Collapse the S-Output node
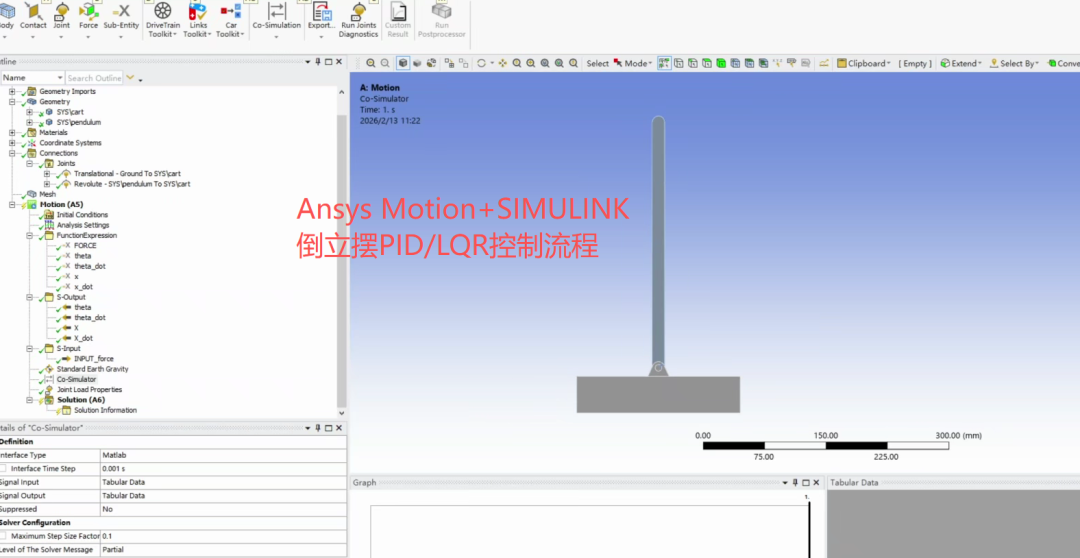This screenshot has width=1080, height=558. 30,298
